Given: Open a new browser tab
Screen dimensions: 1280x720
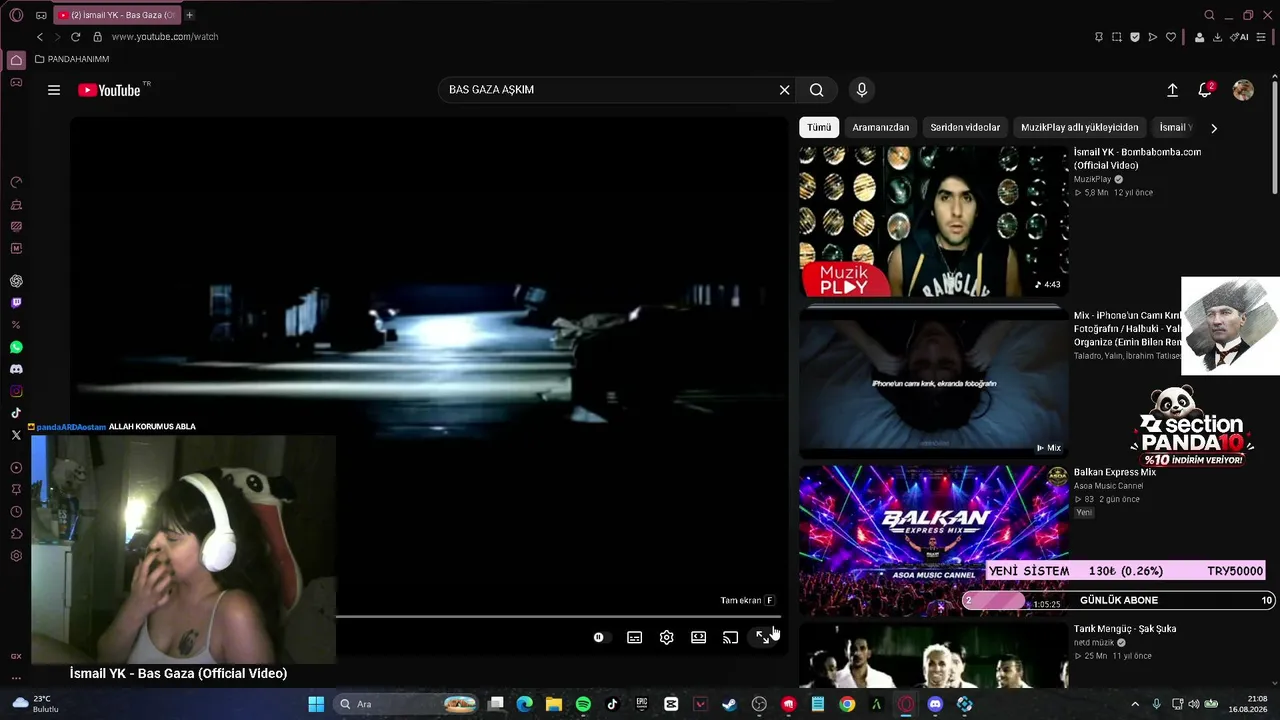Looking at the screenshot, I should [x=189, y=15].
